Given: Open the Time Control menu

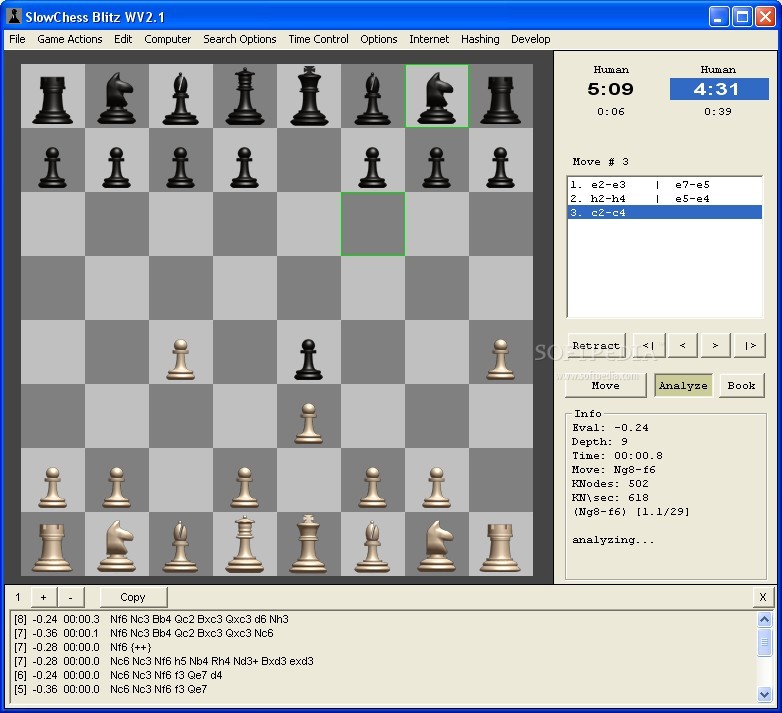Looking at the screenshot, I should 318,39.
